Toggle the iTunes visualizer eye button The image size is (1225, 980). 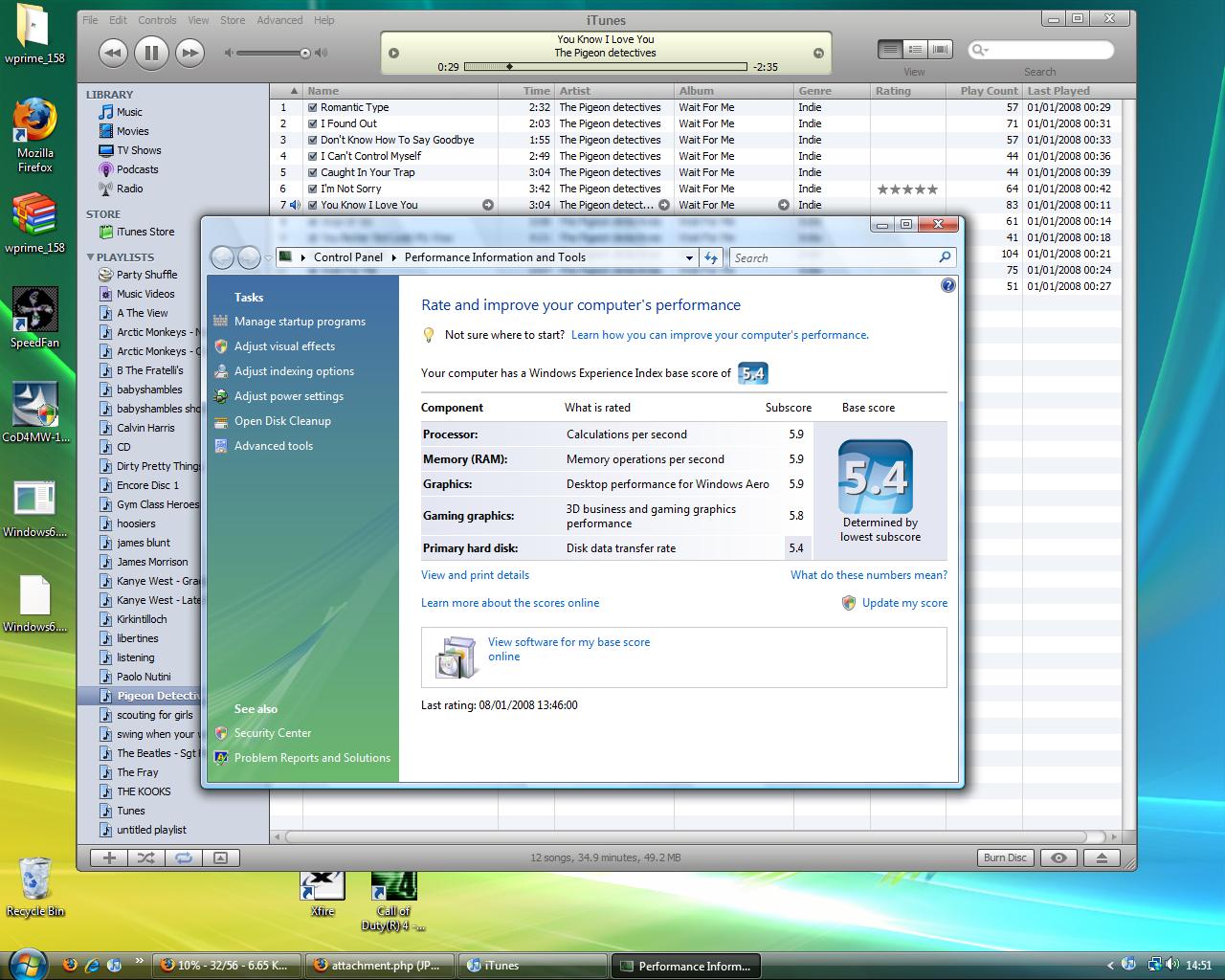point(1058,857)
